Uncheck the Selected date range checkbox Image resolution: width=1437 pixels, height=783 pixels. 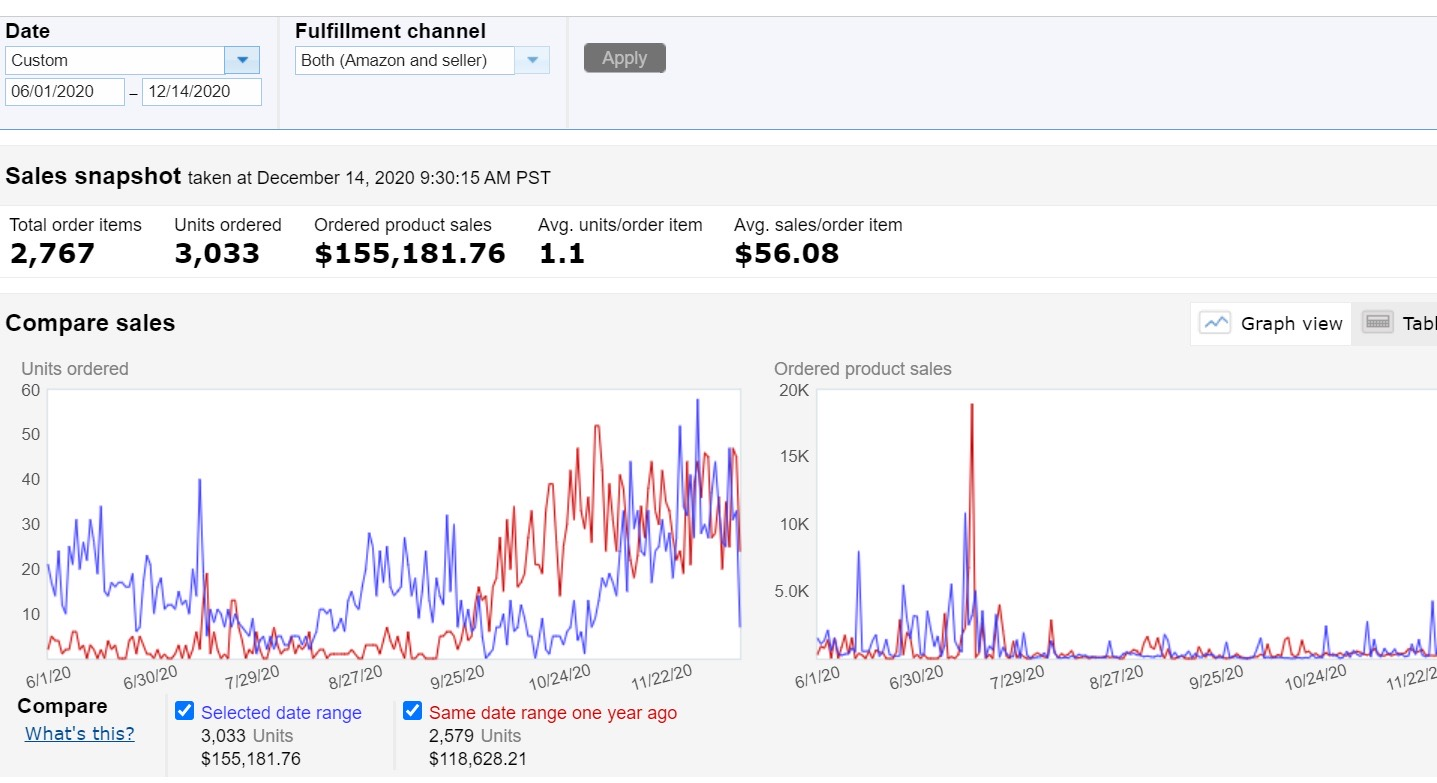[x=184, y=711]
